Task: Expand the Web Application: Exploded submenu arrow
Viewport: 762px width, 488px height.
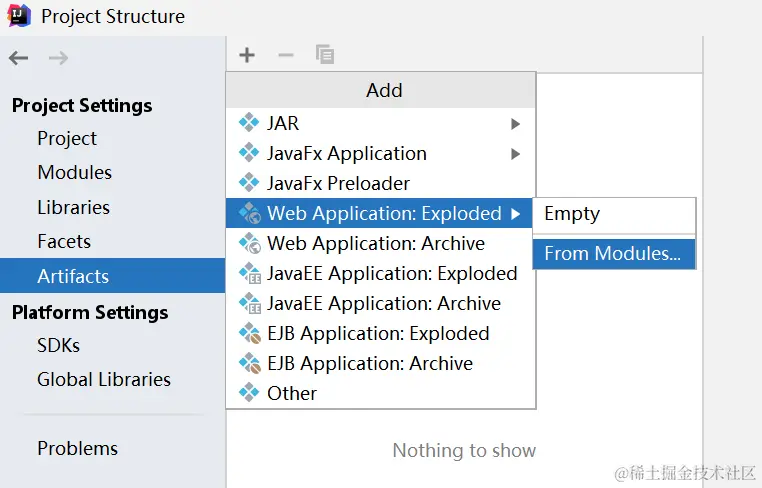Action: tap(516, 213)
